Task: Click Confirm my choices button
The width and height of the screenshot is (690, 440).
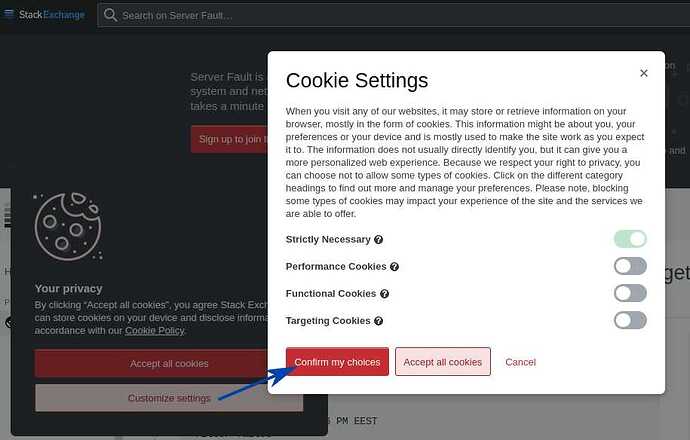Action: point(337,362)
